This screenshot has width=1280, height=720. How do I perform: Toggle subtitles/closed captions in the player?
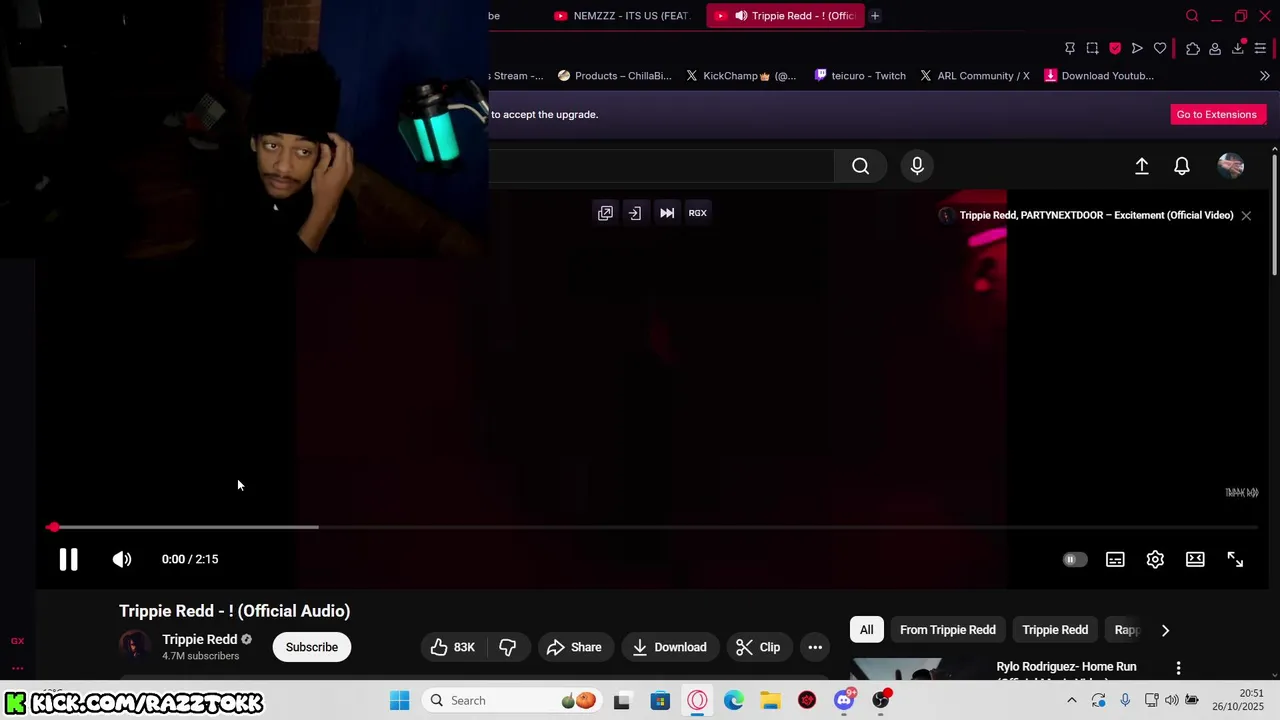(x=1115, y=560)
